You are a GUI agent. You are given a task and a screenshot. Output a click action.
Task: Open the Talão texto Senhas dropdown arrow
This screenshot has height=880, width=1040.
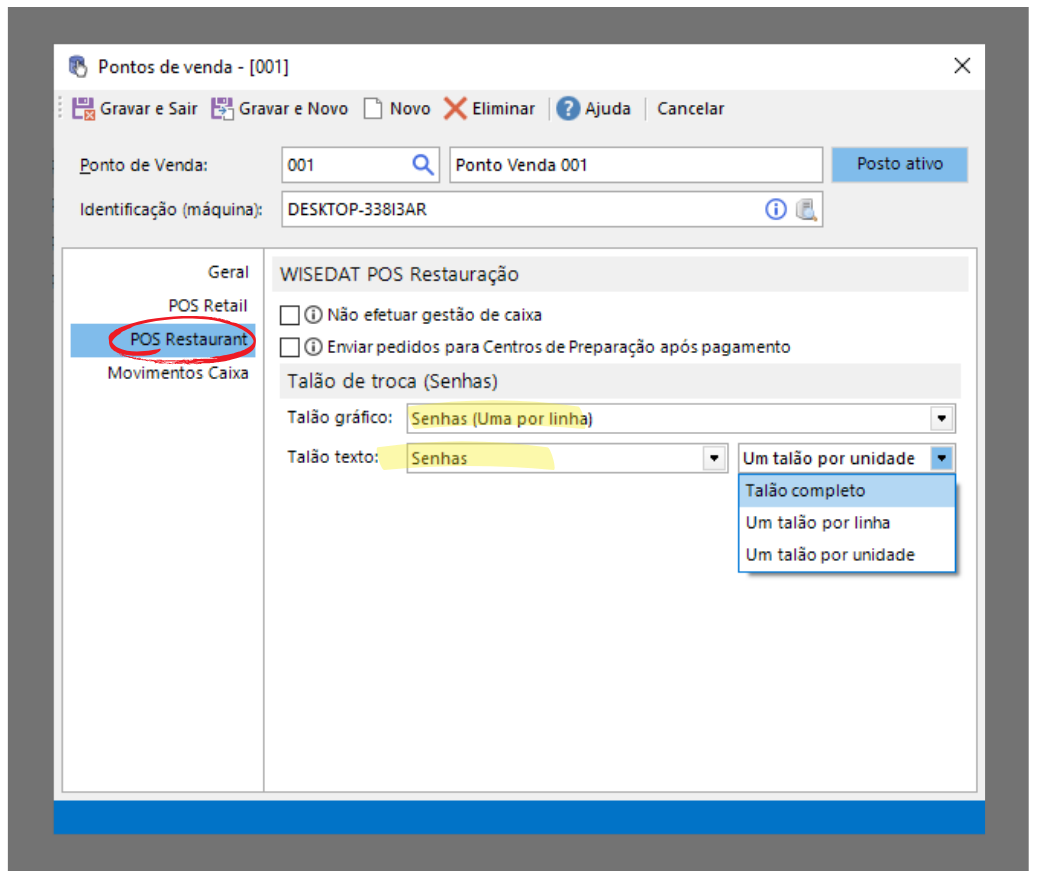[x=714, y=458]
